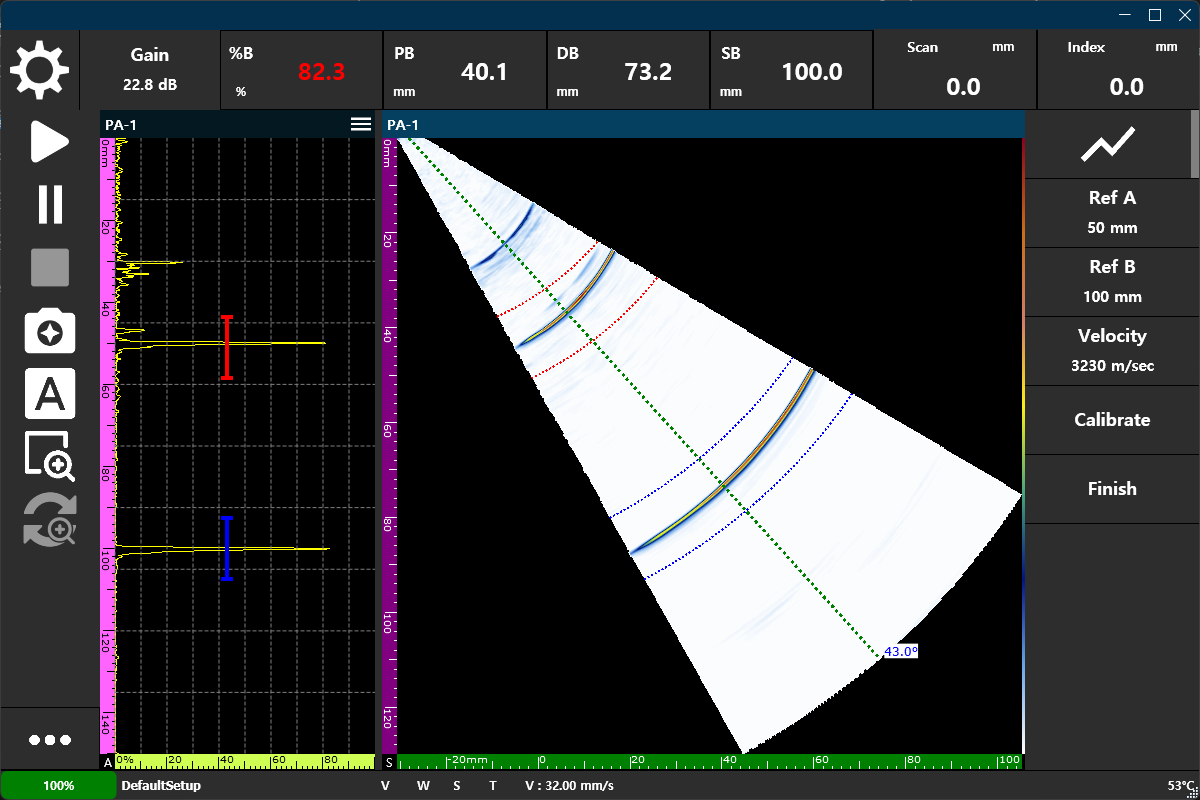Select the Gain 22.8 dB field
This screenshot has height=800, width=1200.
tap(150, 70)
